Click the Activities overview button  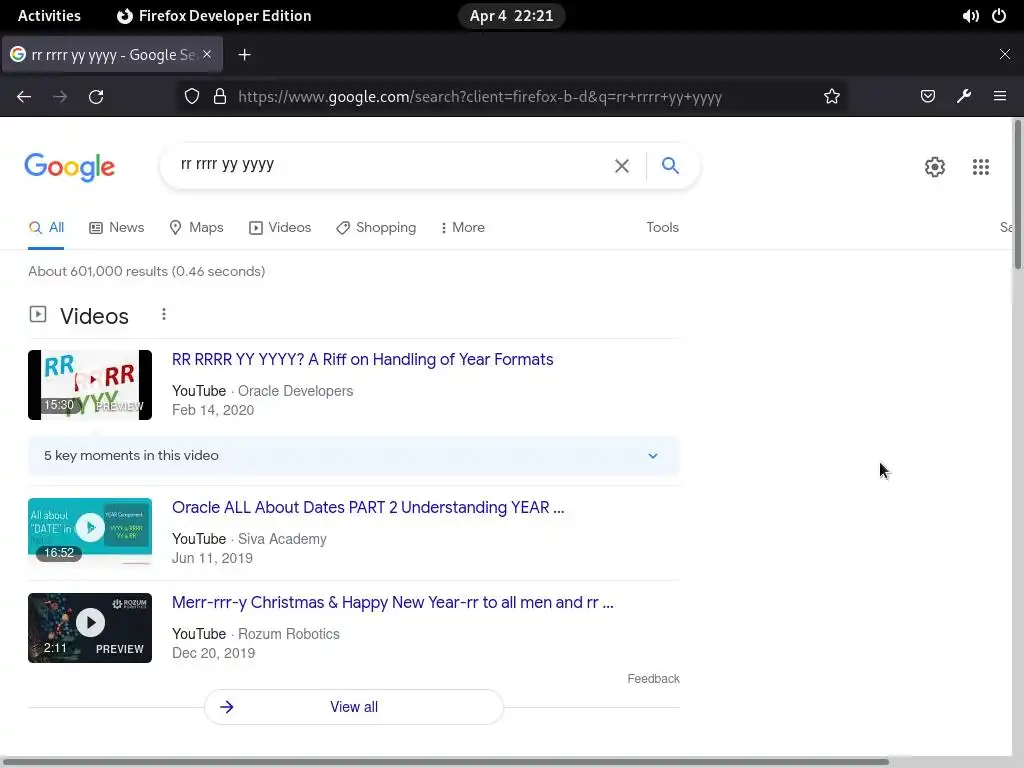[x=49, y=16]
